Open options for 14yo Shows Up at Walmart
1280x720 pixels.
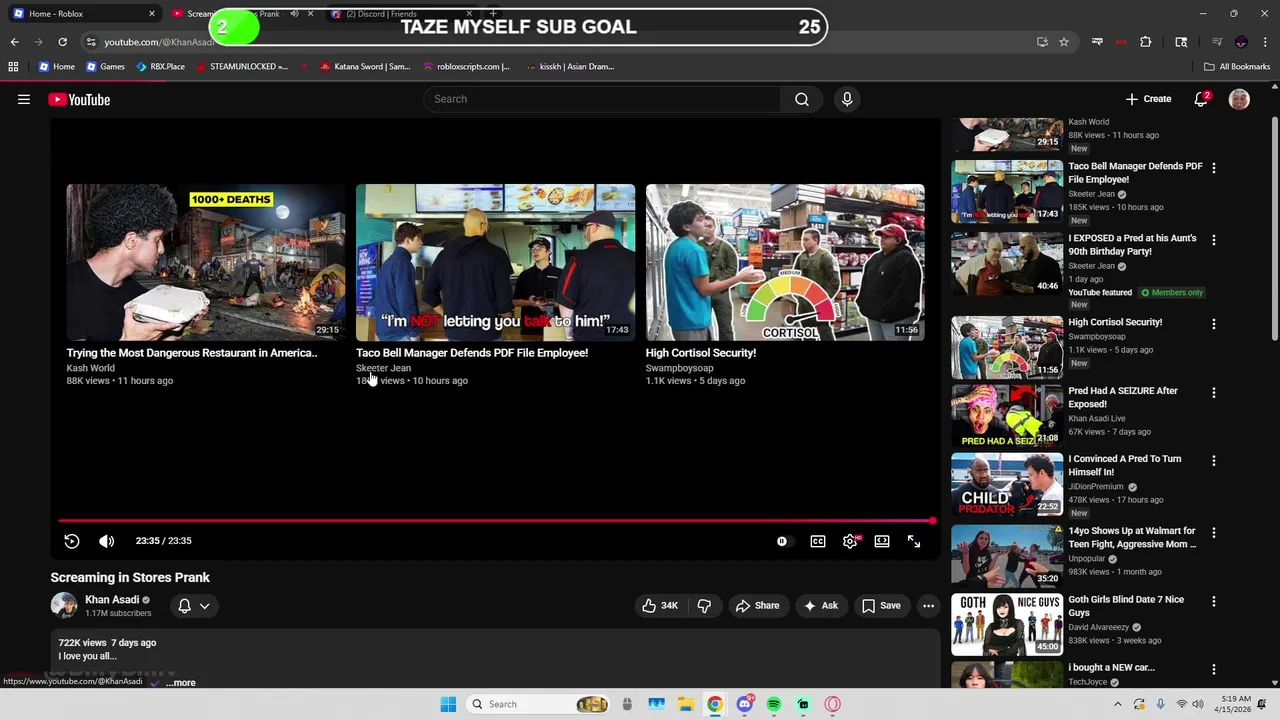(x=1213, y=533)
